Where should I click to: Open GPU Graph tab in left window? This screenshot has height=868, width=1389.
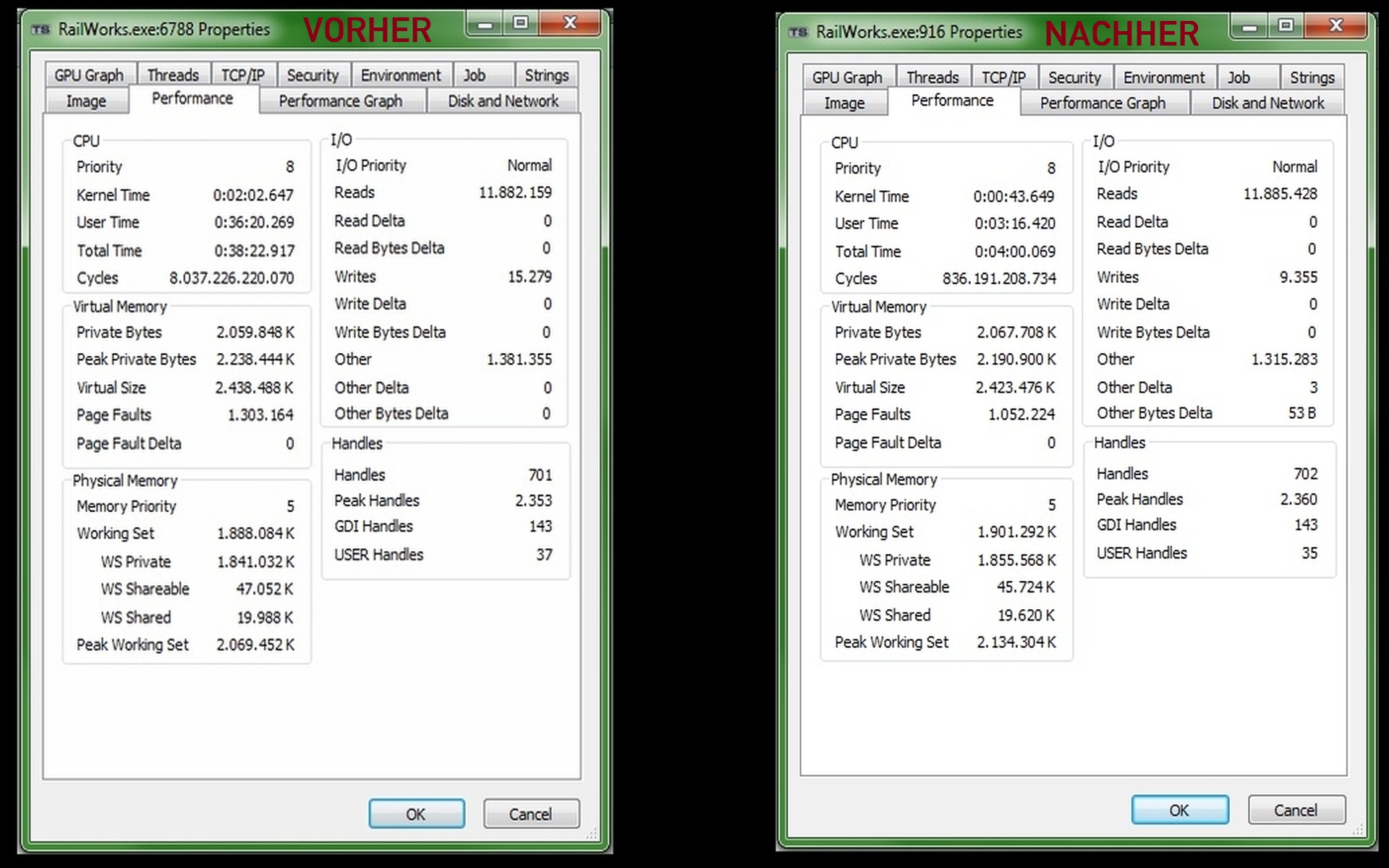(88, 75)
